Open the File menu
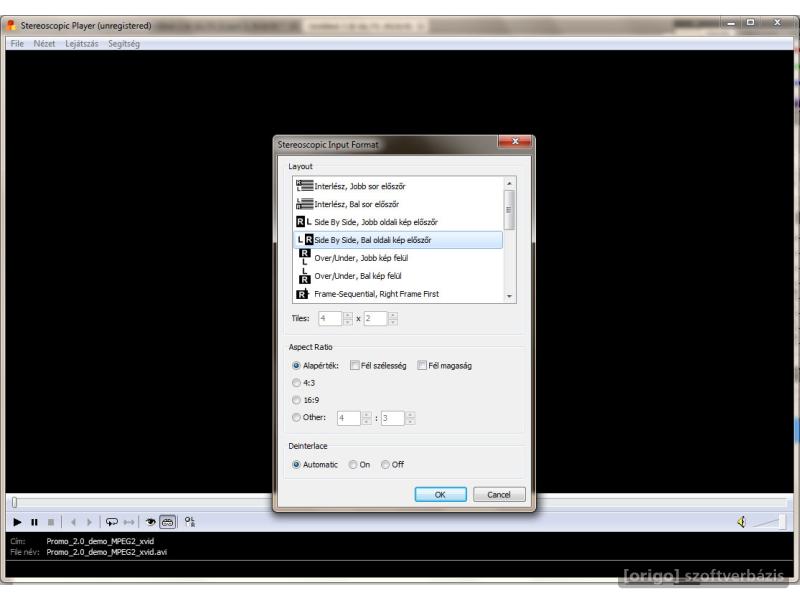This screenshot has height=600, width=800. pos(17,44)
